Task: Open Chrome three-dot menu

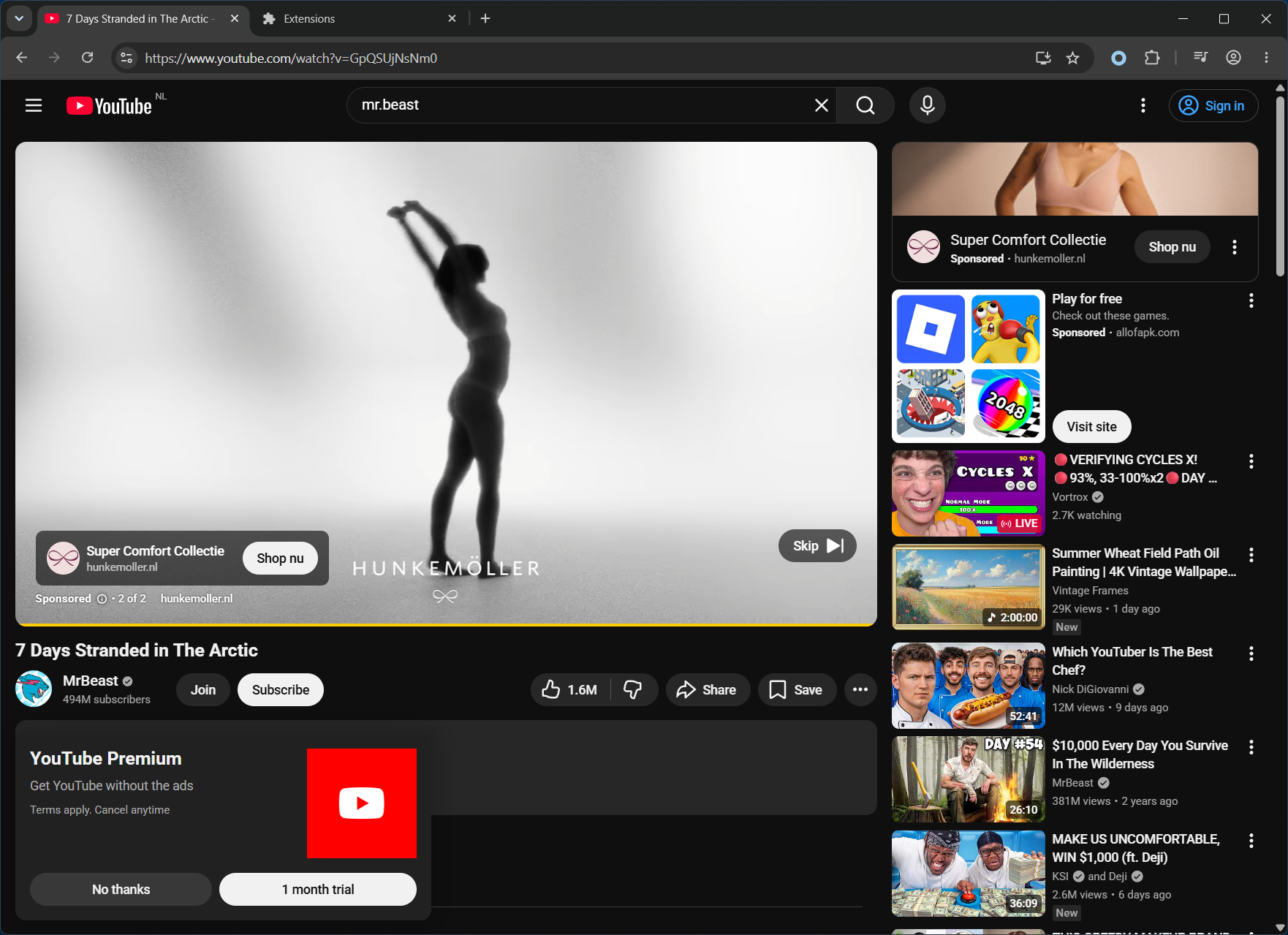Action: (1267, 58)
